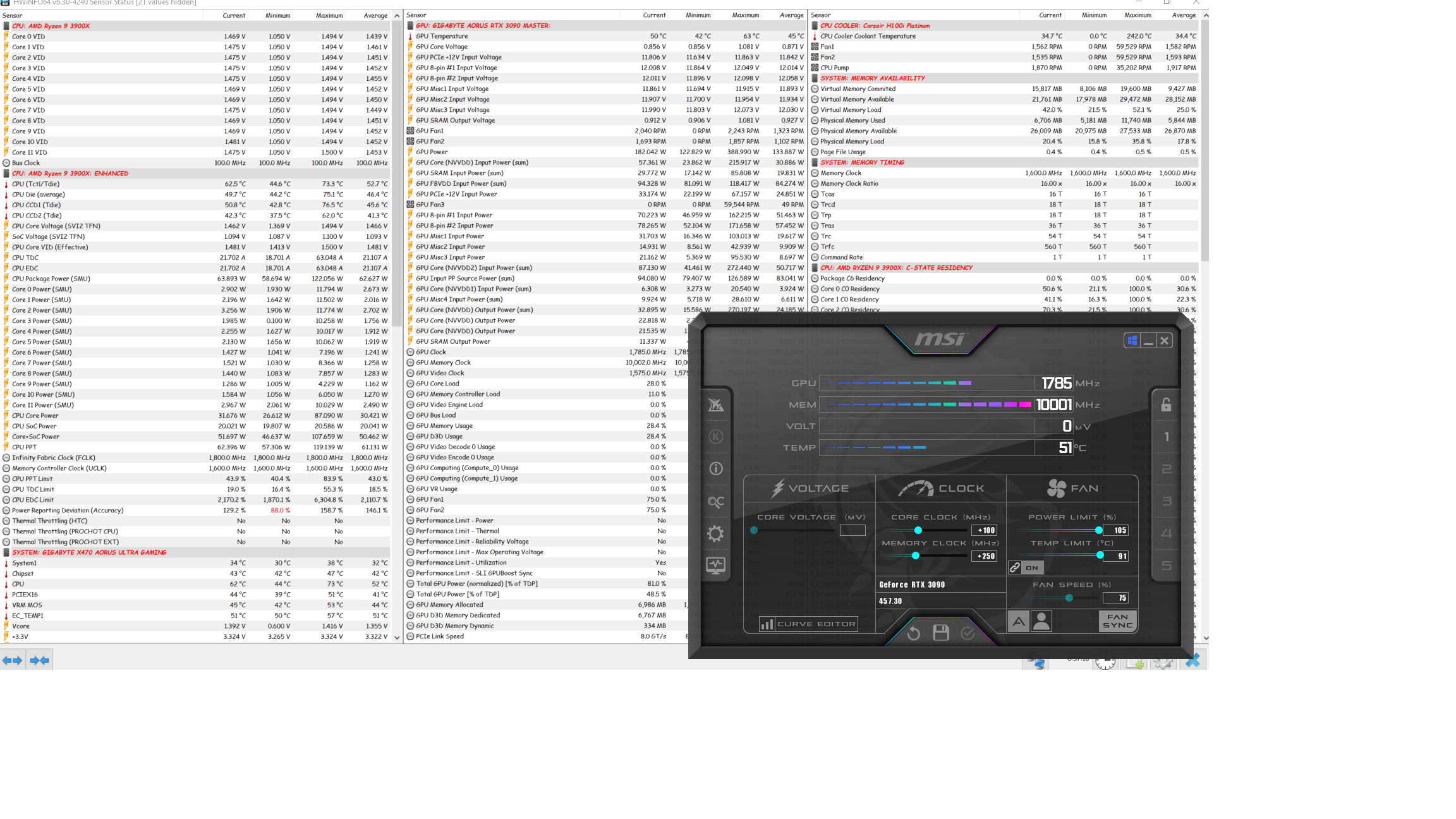Screen dimensions: 1456x819
Task: Toggle apply at Windows startup icon
Action: [x=1132, y=341]
